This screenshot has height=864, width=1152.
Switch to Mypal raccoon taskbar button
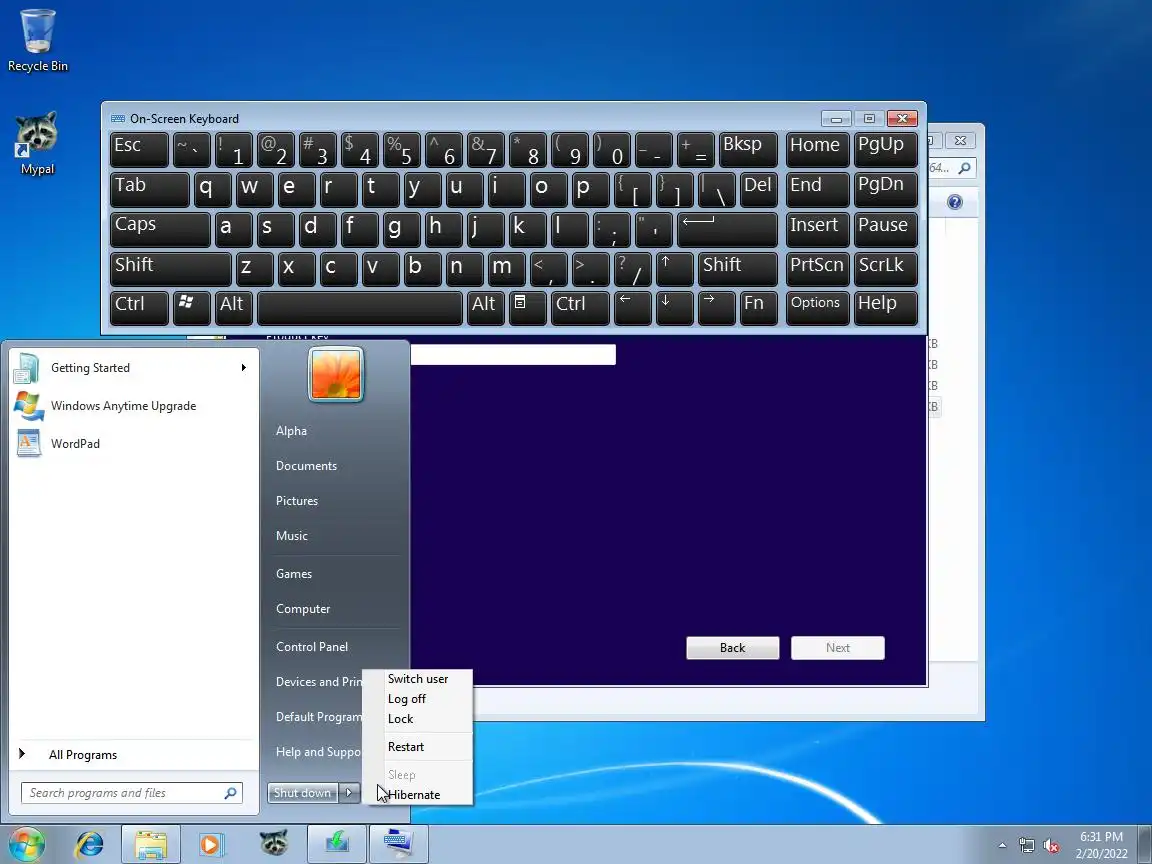(x=273, y=844)
